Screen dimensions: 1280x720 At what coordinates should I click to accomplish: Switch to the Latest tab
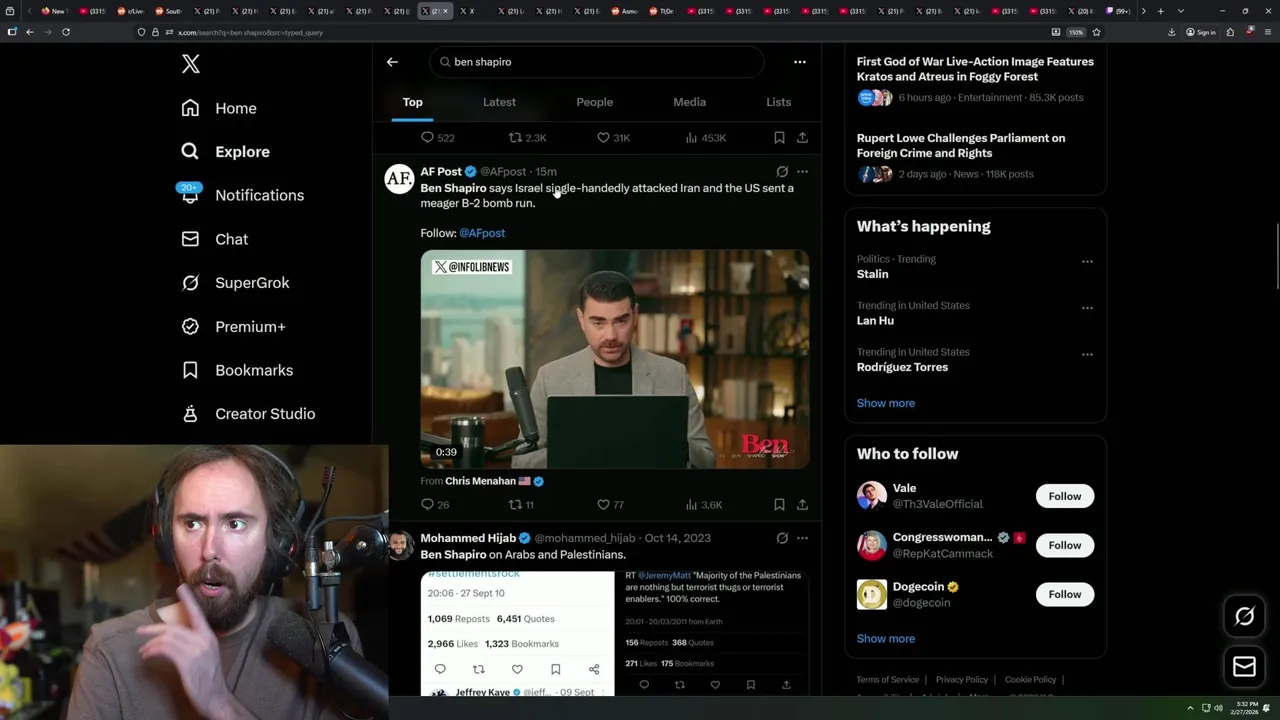point(499,102)
